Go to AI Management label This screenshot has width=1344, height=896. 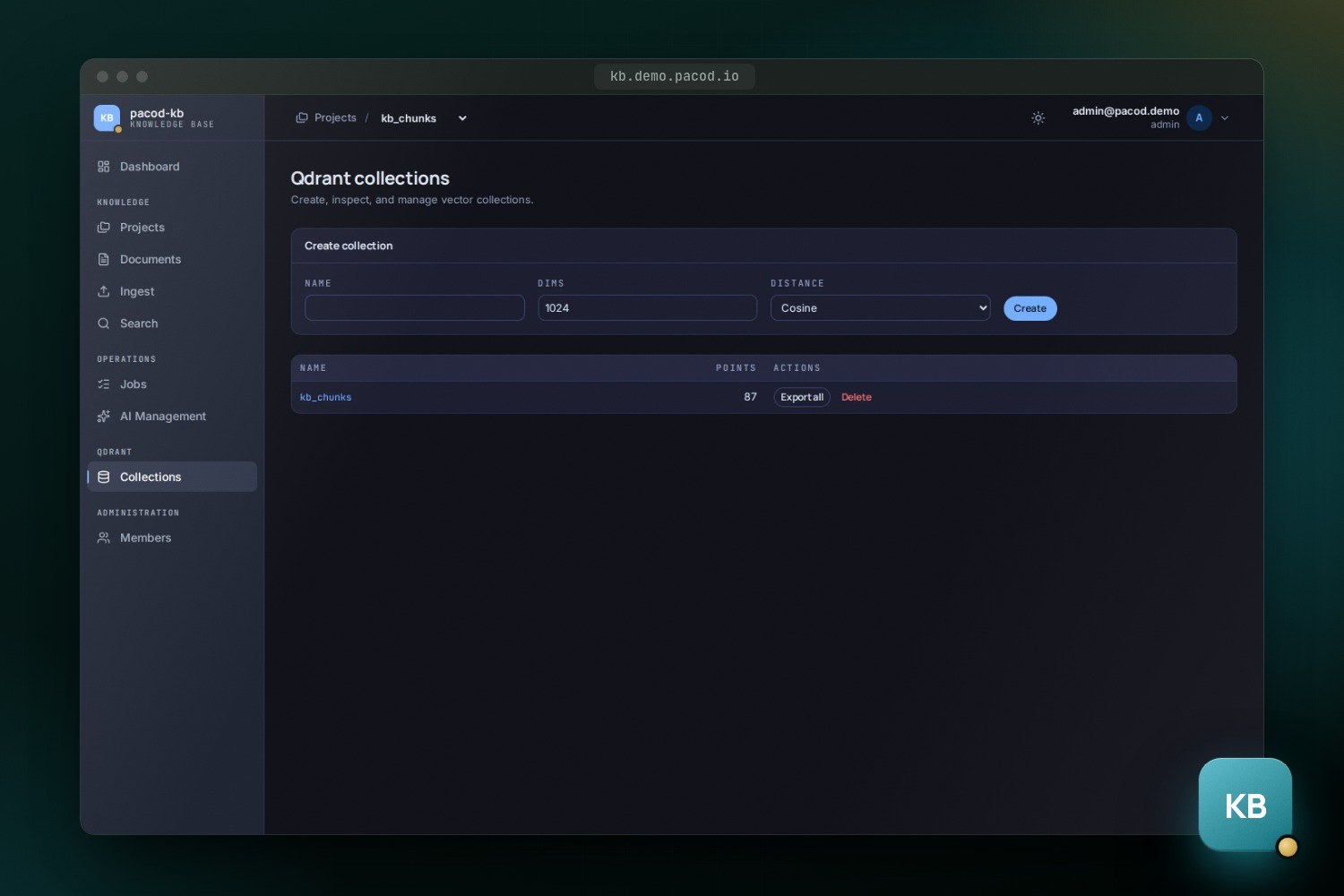[x=163, y=417]
